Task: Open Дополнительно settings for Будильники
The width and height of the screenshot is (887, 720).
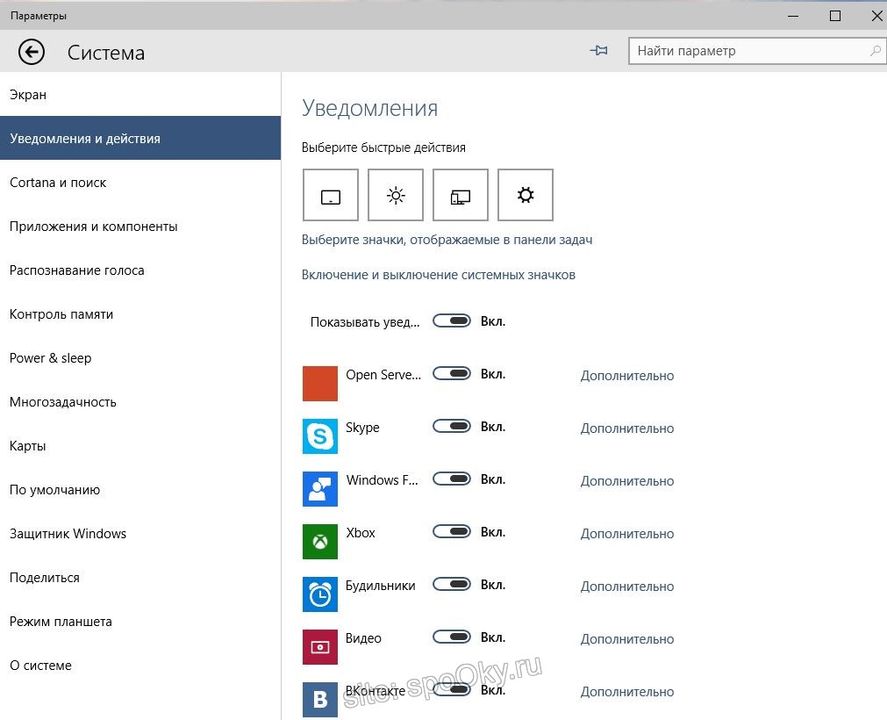Action: (627, 586)
